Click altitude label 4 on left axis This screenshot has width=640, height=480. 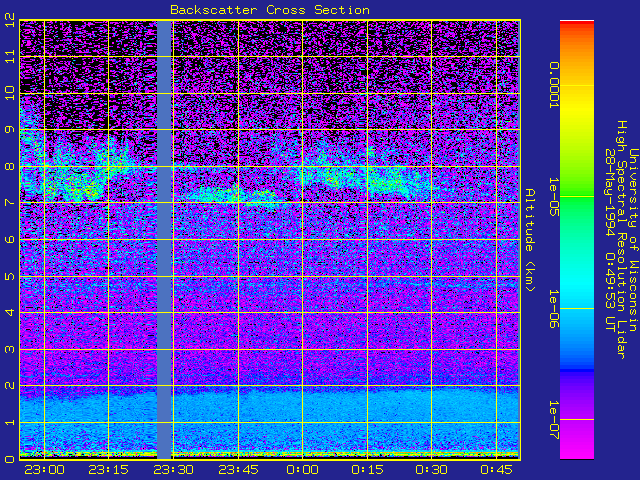(x=10, y=312)
